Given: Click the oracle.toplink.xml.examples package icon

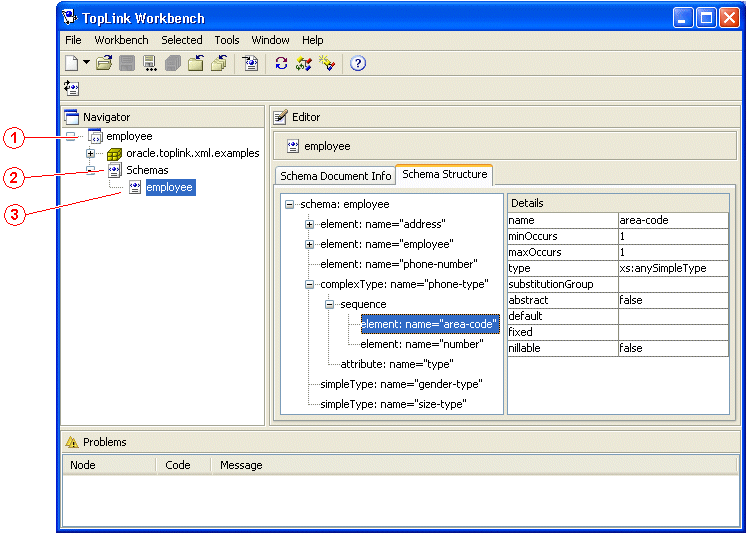Looking at the screenshot, I should [114, 153].
